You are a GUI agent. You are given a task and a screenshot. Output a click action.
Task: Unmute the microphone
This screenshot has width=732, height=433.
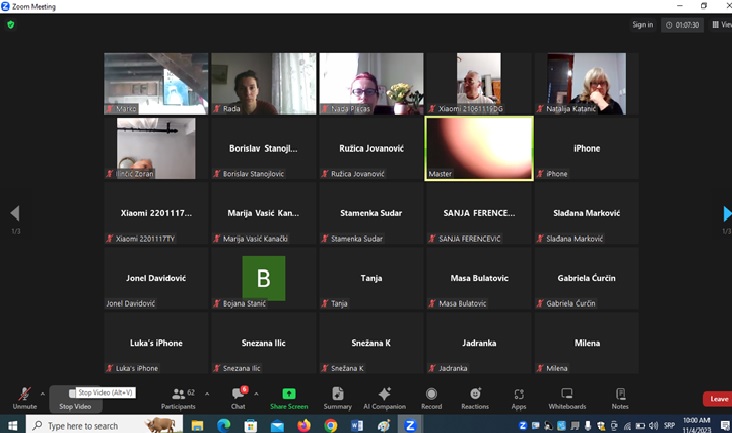25,398
